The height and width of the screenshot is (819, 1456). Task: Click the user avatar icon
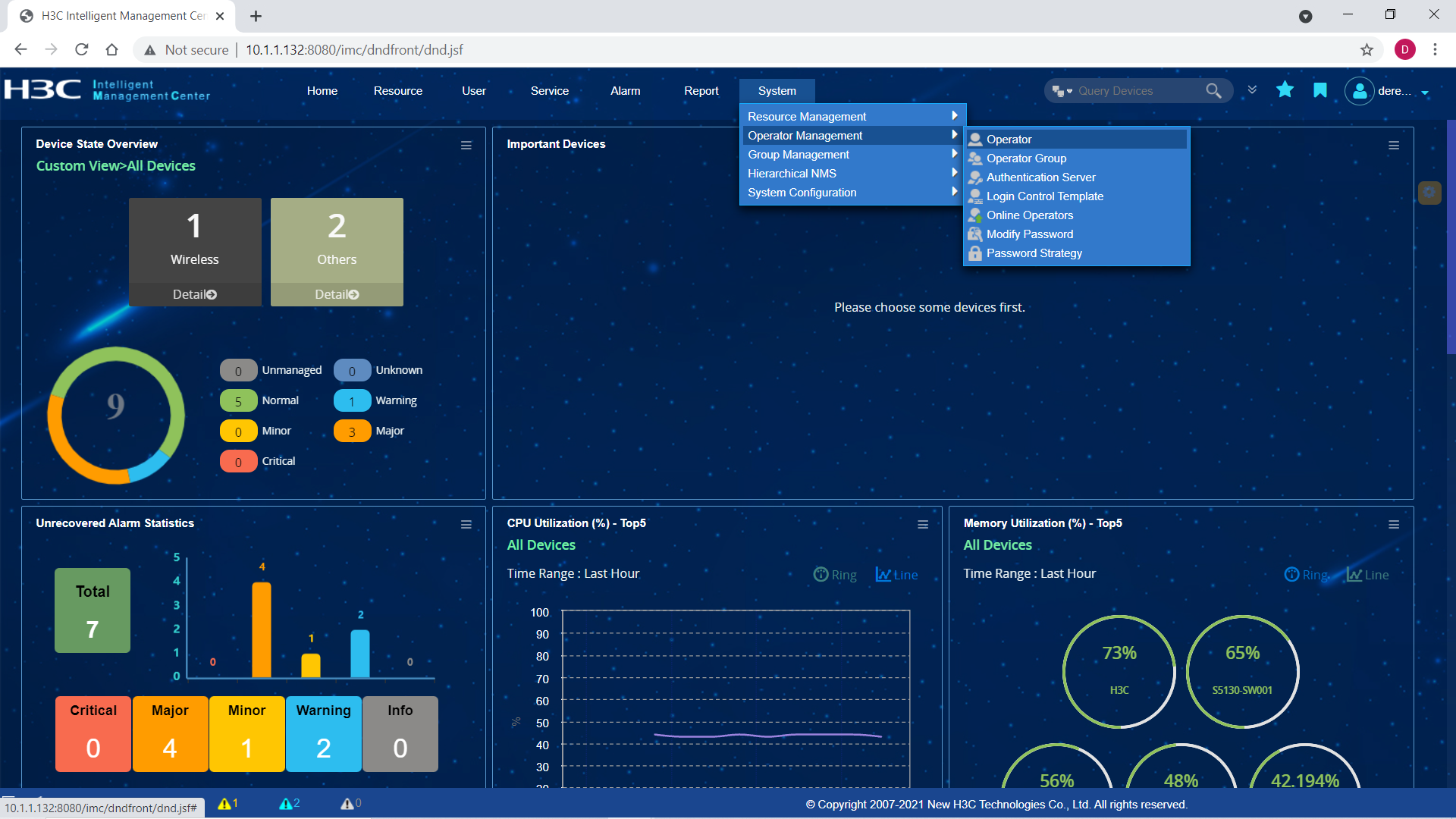(x=1360, y=91)
